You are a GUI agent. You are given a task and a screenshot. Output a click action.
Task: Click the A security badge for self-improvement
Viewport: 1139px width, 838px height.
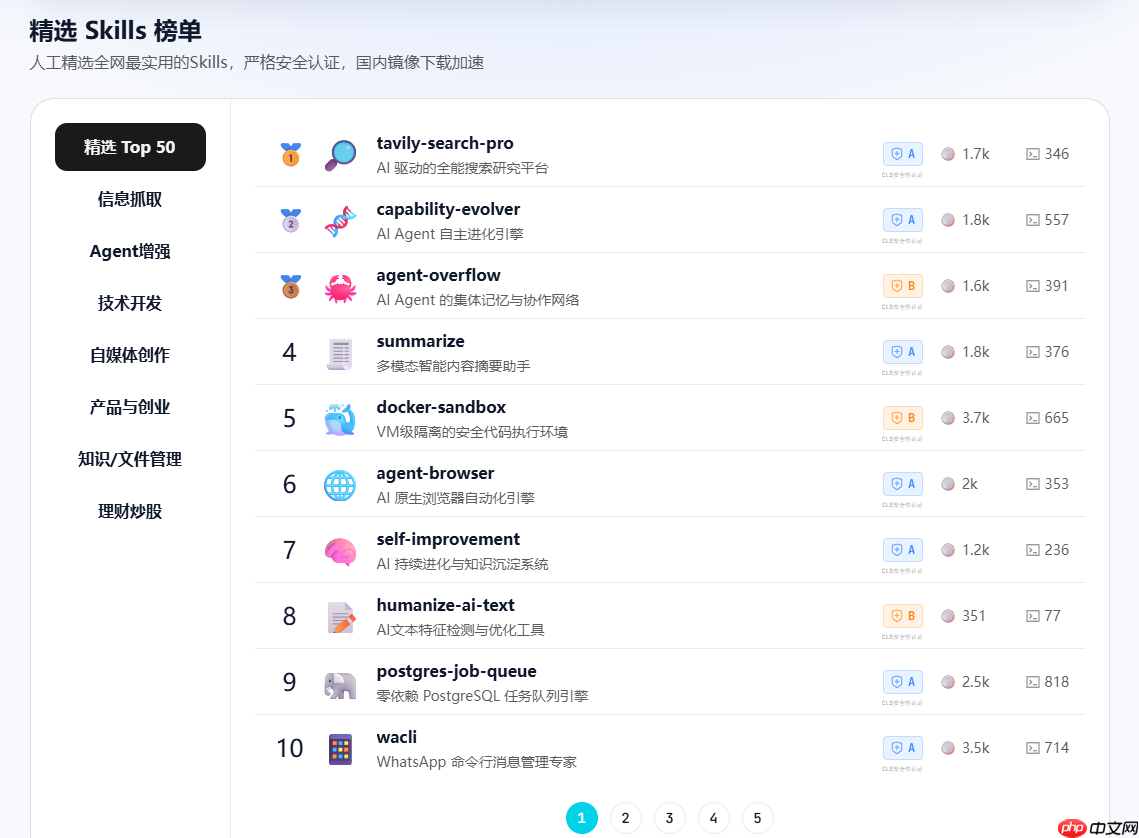pyautogui.click(x=903, y=550)
